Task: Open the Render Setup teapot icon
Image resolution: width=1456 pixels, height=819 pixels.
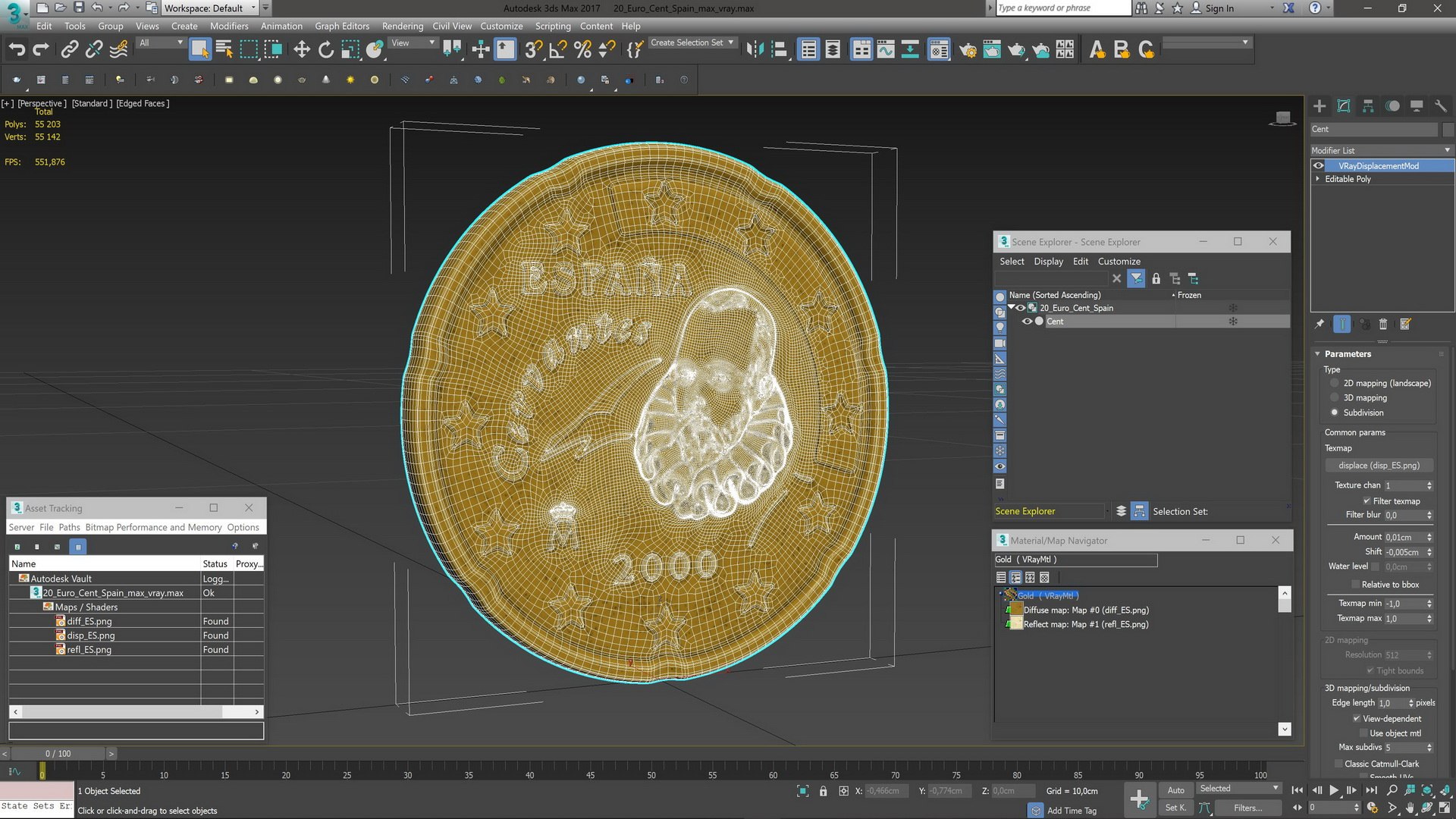Action: pyautogui.click(x=968, y=50)
